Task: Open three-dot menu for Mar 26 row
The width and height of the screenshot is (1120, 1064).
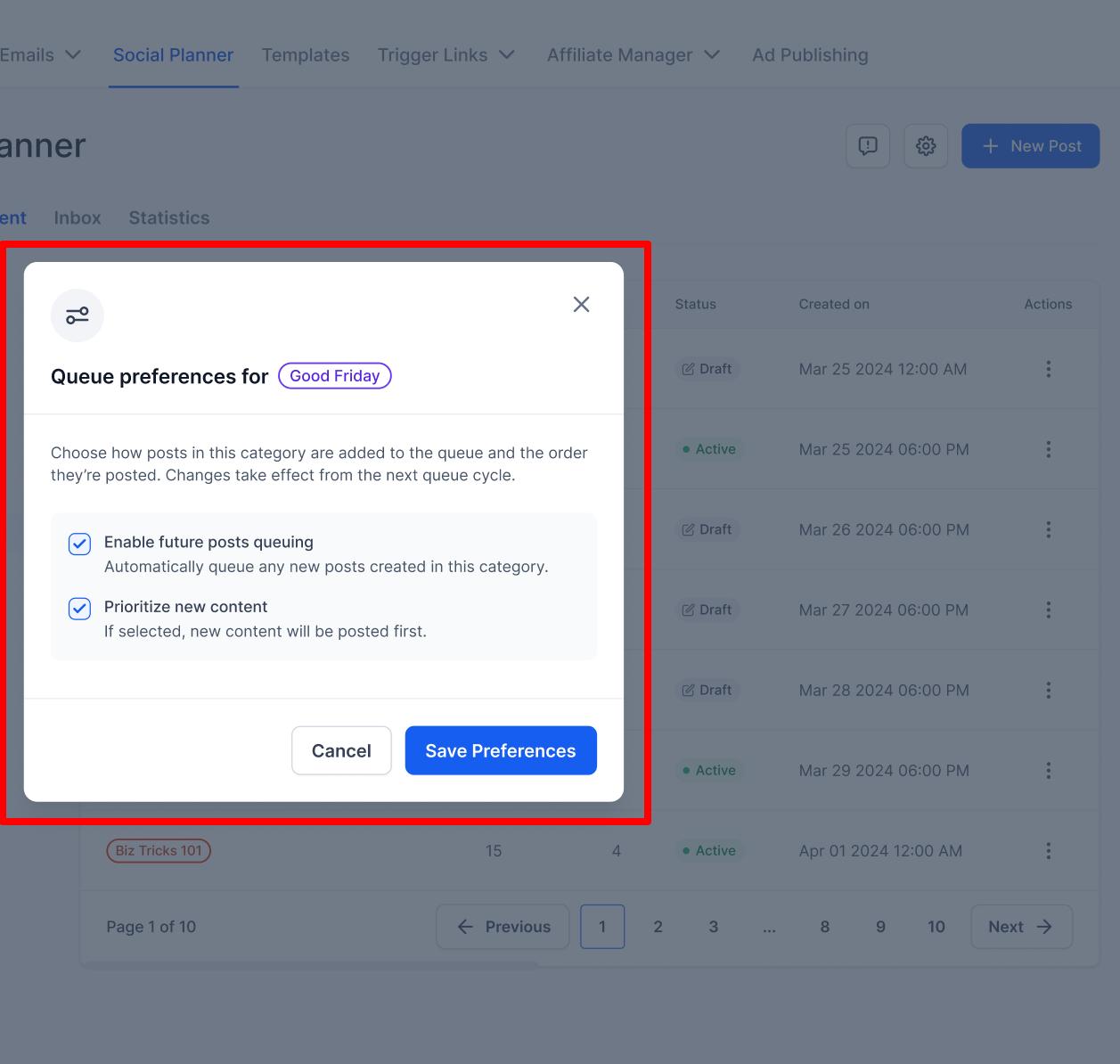Action: tap(1048, 529)
